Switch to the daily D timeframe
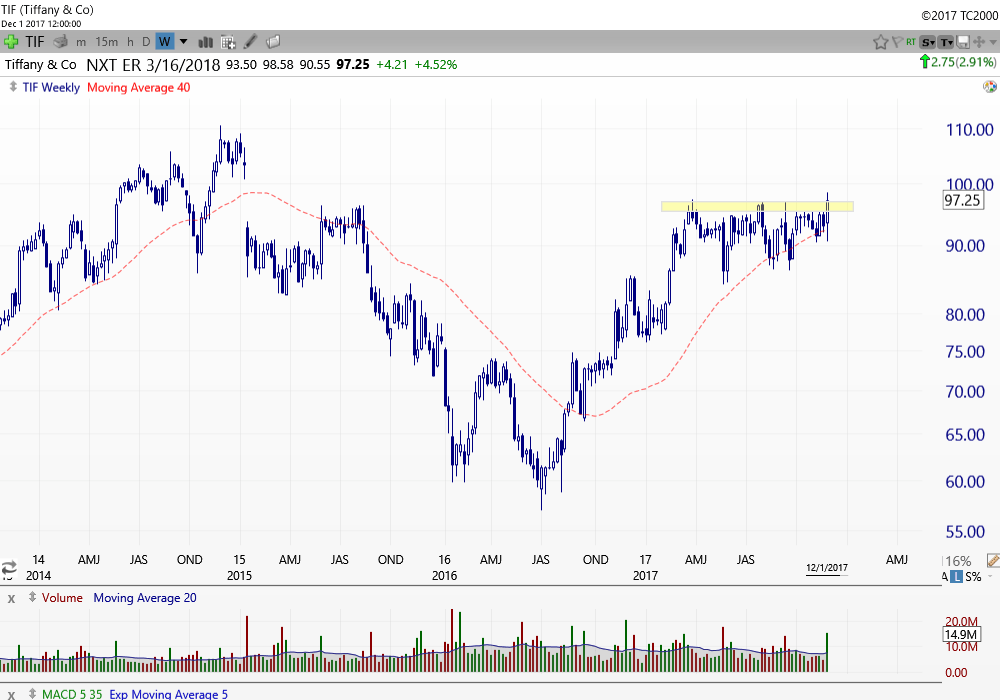 click(x=146, y=41)
